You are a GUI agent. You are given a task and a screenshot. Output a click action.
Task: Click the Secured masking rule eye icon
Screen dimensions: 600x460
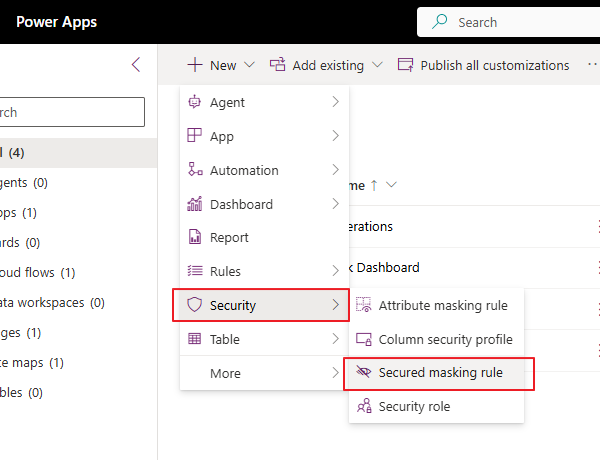point(364,372)
